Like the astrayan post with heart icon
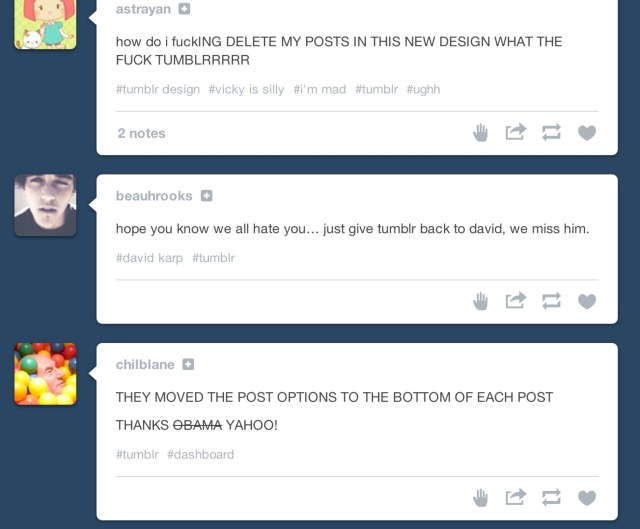The image size is (640, 529). point(587,133)
